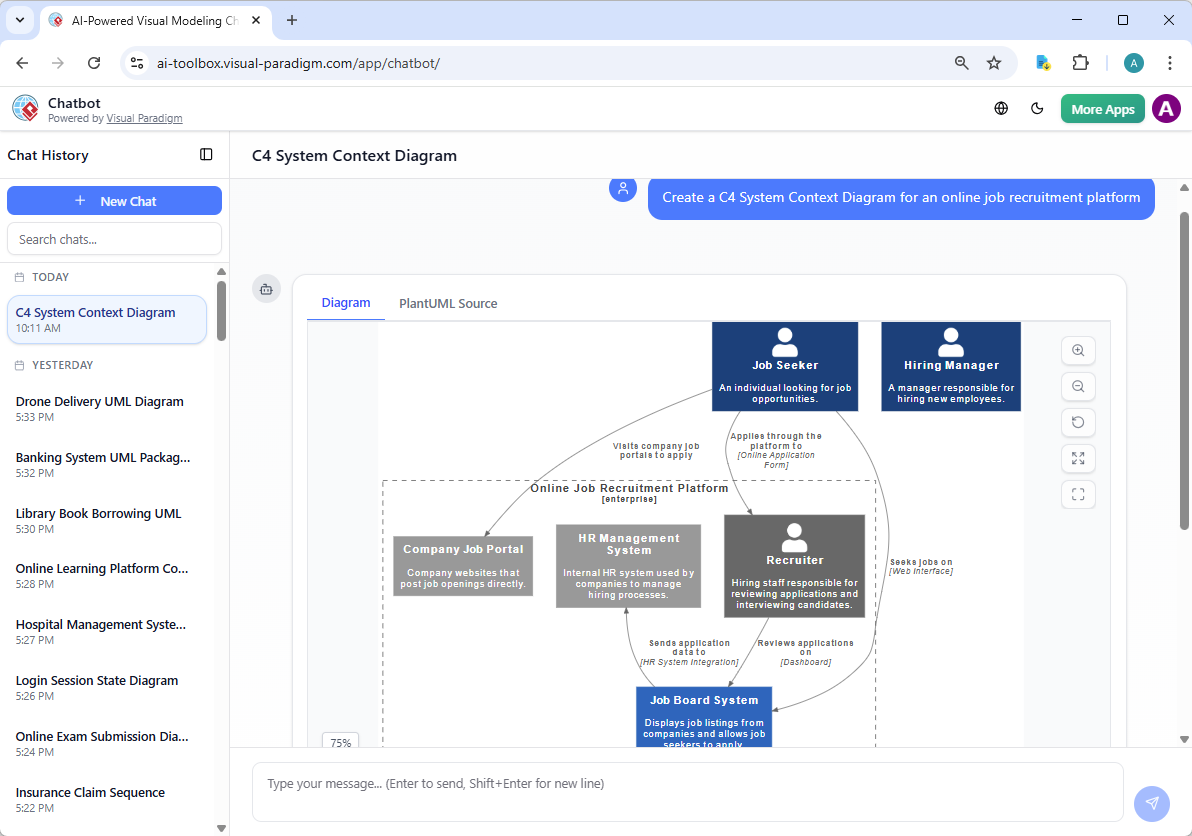Click the user profile avatar in the header
The image size is (1192, 836).
point(1166,108)
